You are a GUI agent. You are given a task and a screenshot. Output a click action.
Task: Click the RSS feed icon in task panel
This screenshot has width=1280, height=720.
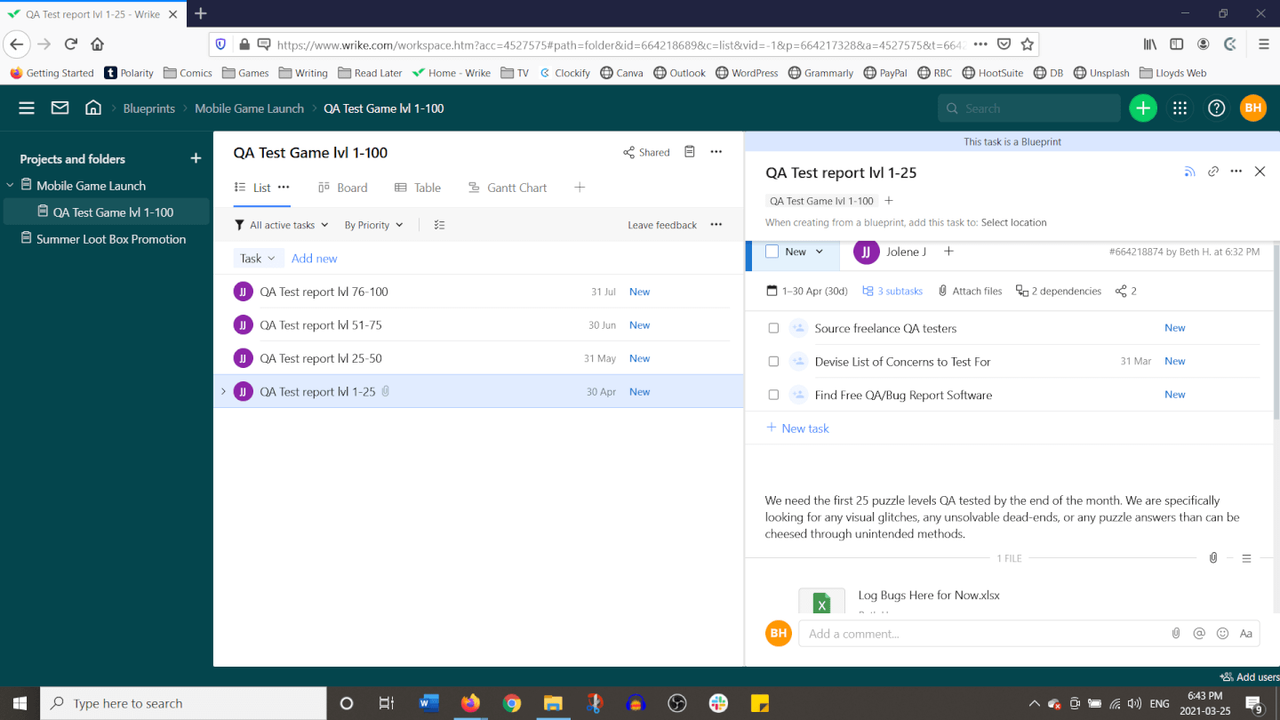point(1190,171)
